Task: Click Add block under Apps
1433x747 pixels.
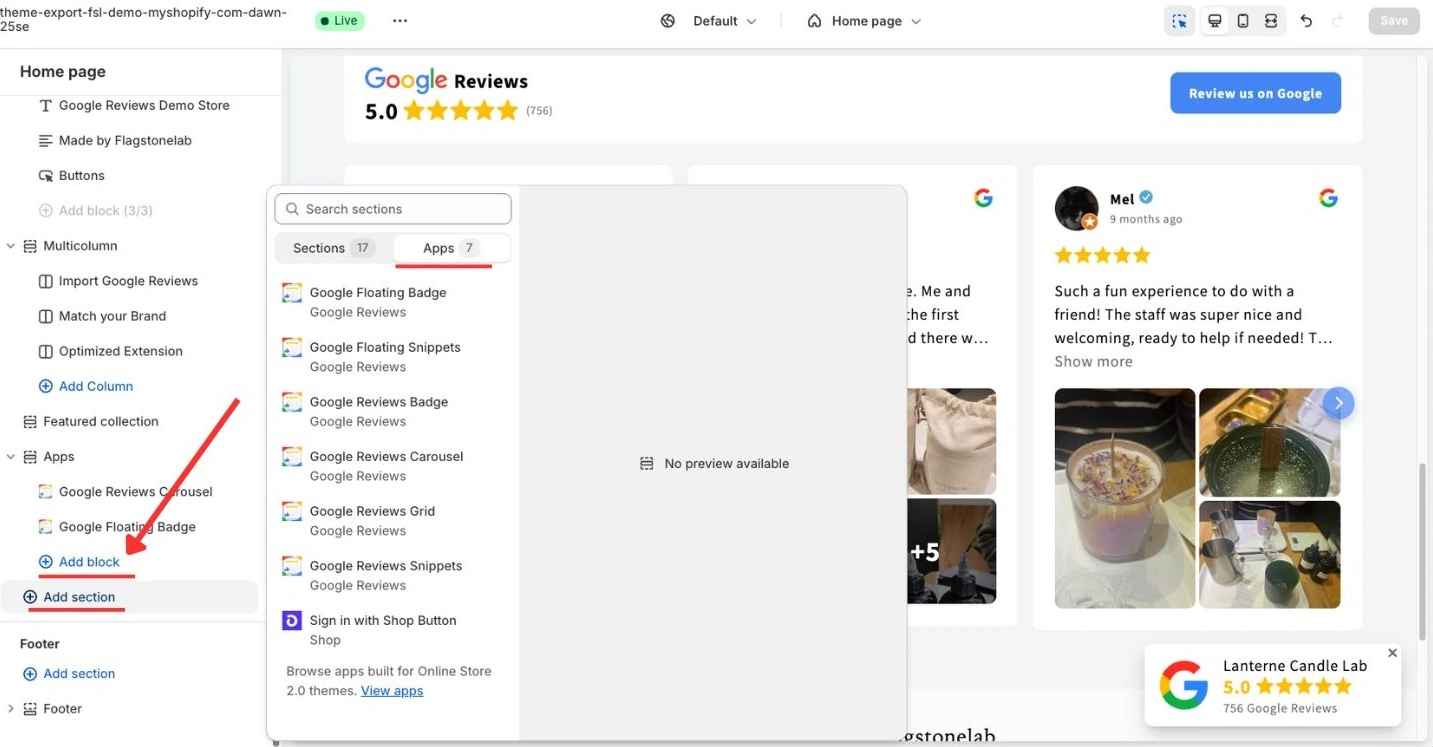Action: point(89,562)
